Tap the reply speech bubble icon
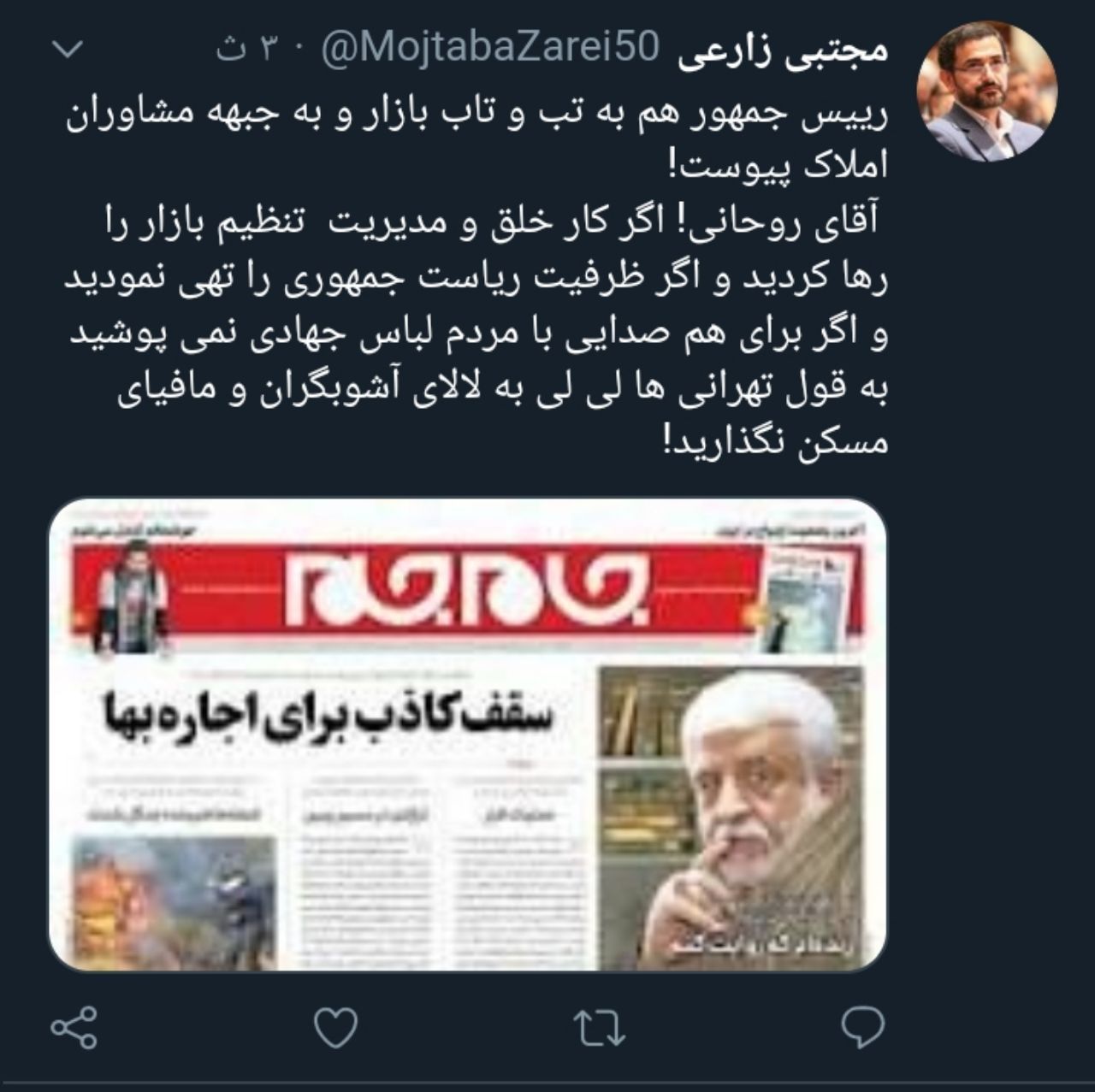The image size is (1095, 1092). pos(861,1028)
